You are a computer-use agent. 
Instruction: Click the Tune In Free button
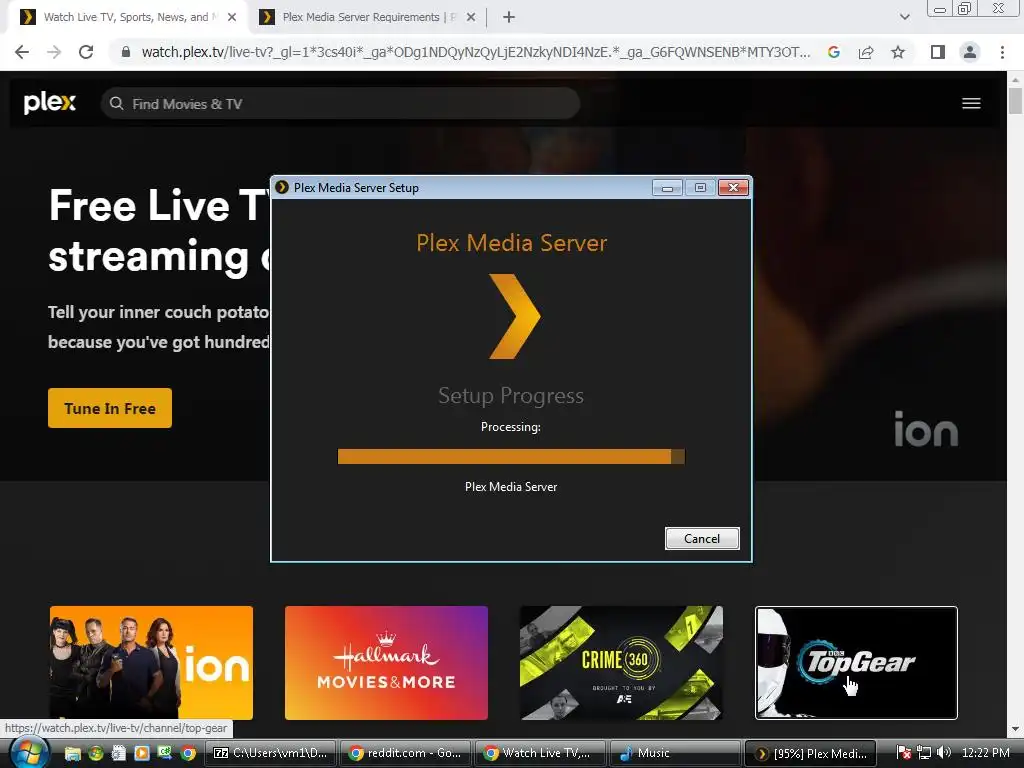pos(110,408)
